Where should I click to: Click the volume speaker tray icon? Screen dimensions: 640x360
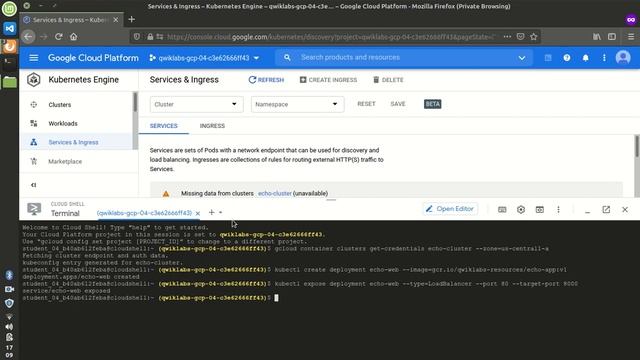pyautogui.click(x=9, y=327)
